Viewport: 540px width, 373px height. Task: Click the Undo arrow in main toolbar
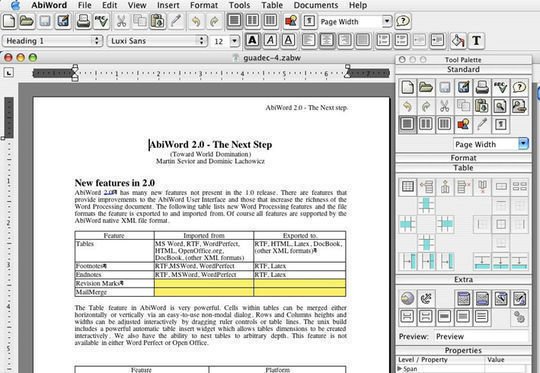click(x=196, y=21)
